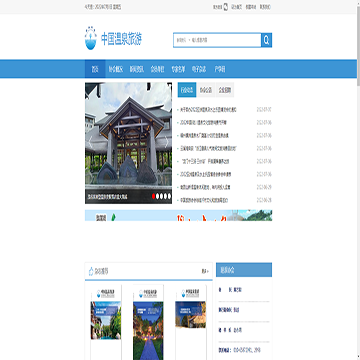360x360 pixels.
Task: Click the water drop icon in magazine section header
Action: click(91, 271)
